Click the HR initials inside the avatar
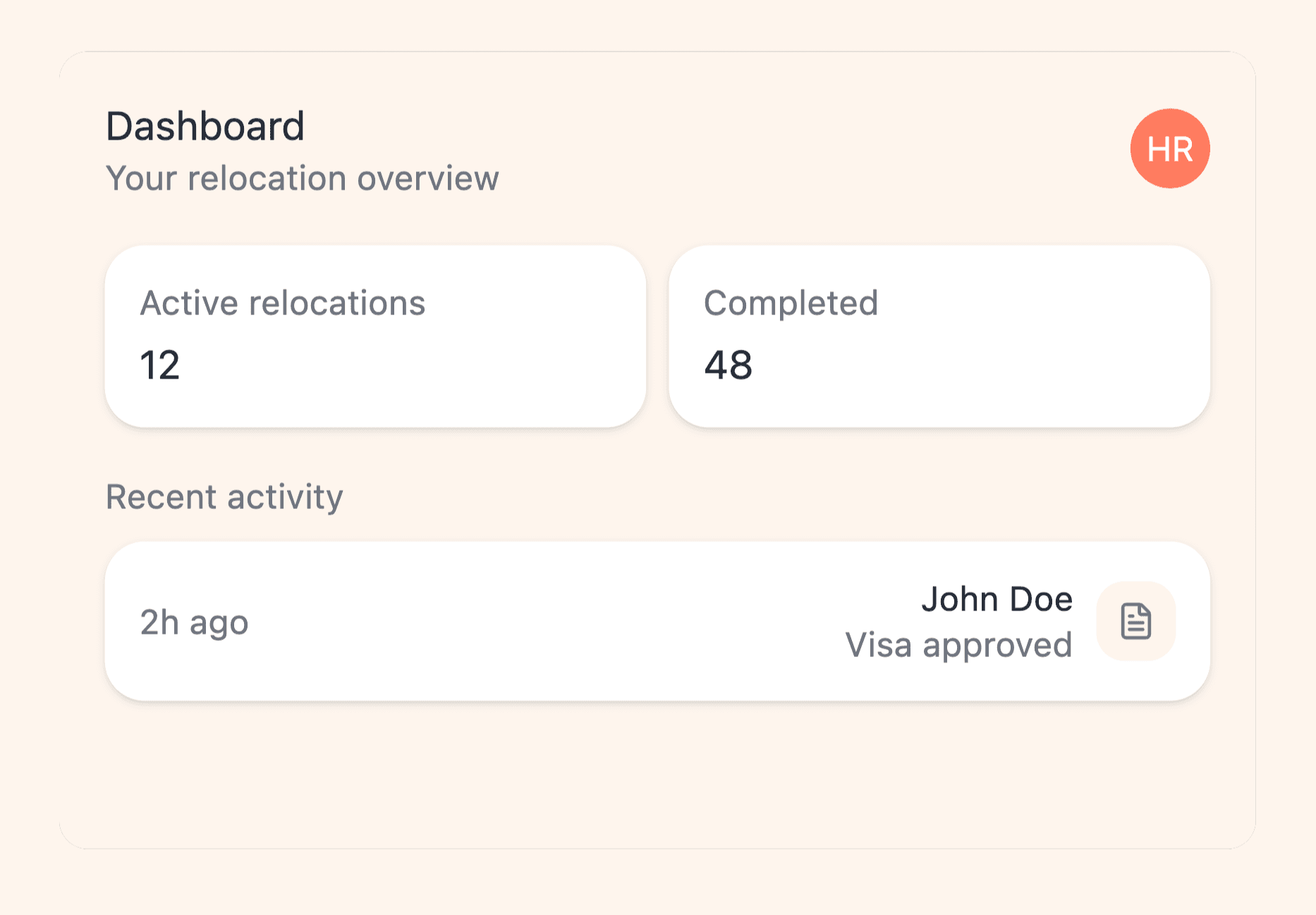 (x=1170, y=149)
